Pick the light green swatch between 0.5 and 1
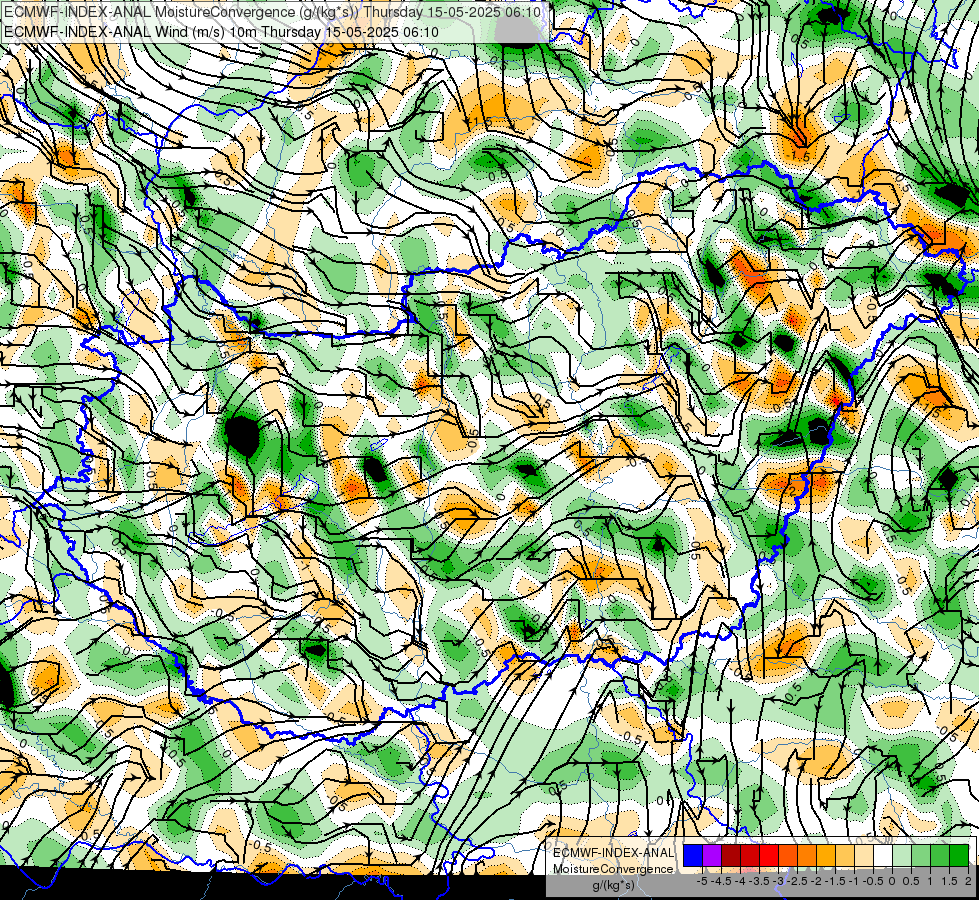This screenshot has width=979, height=900. click(x=921, y=855)
